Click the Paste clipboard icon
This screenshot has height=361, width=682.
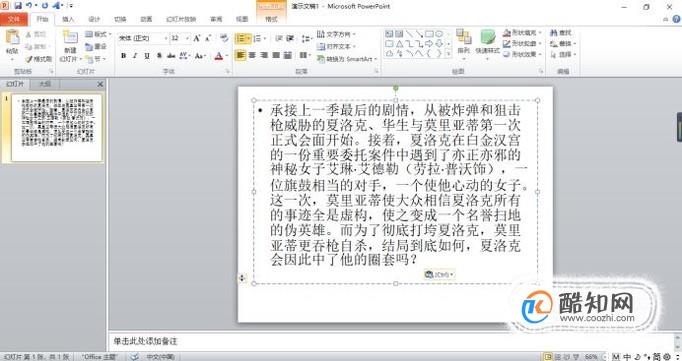12,37
